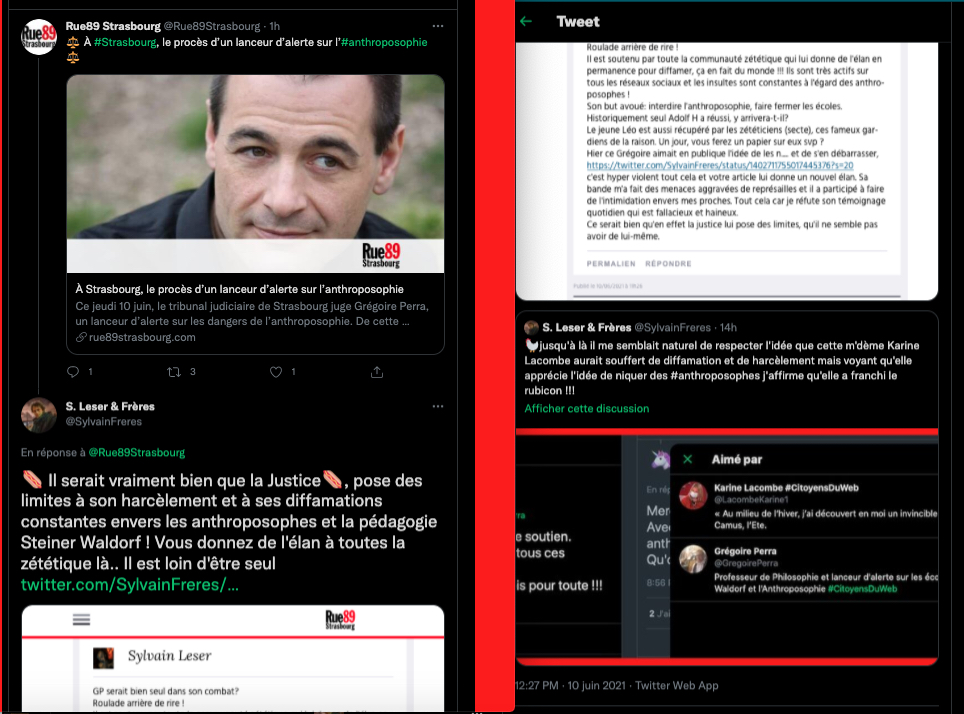Image resolution: width=964 pixels, height=714 pixels.
Task: Click RÉPONDRE under the comment
Action: pyautogui.click(x=667, y=264)
